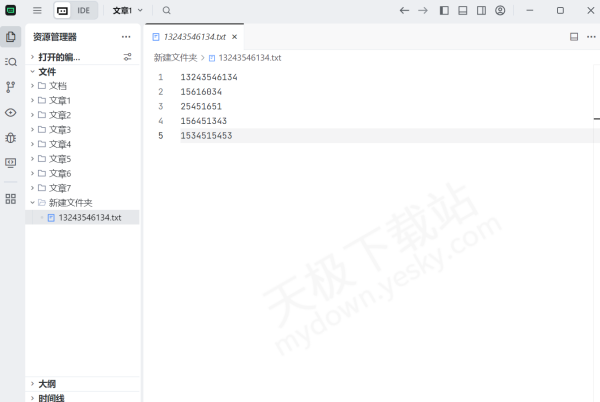Viewport: 600px width, 402px height.
Task: Open the hamburger menu in the title bar
Action: (x=37, y=10)
